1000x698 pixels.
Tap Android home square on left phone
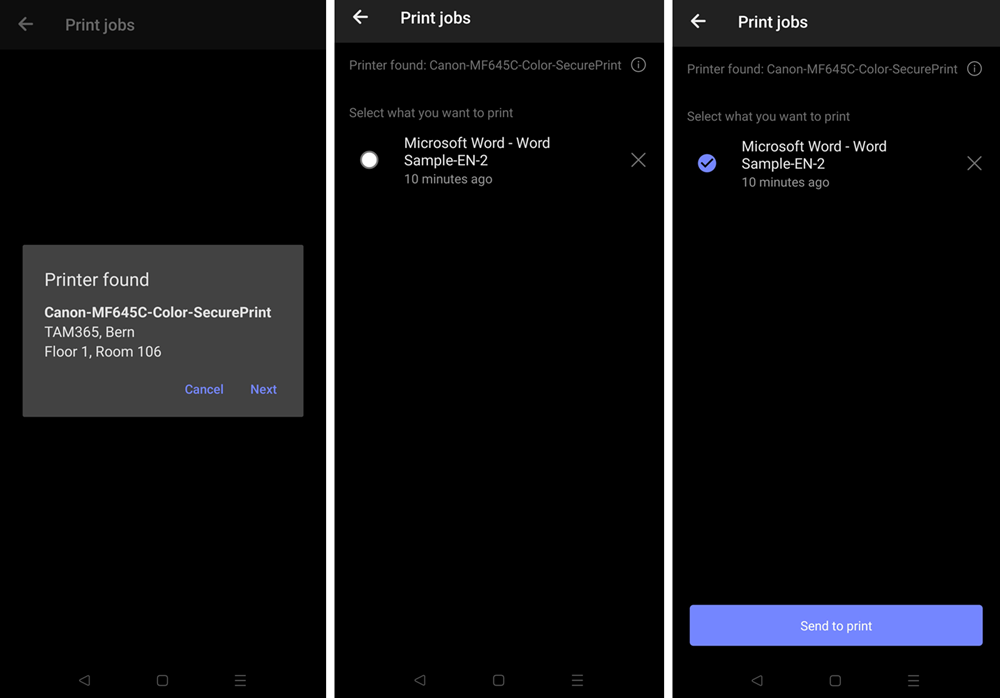coord(163,680)
